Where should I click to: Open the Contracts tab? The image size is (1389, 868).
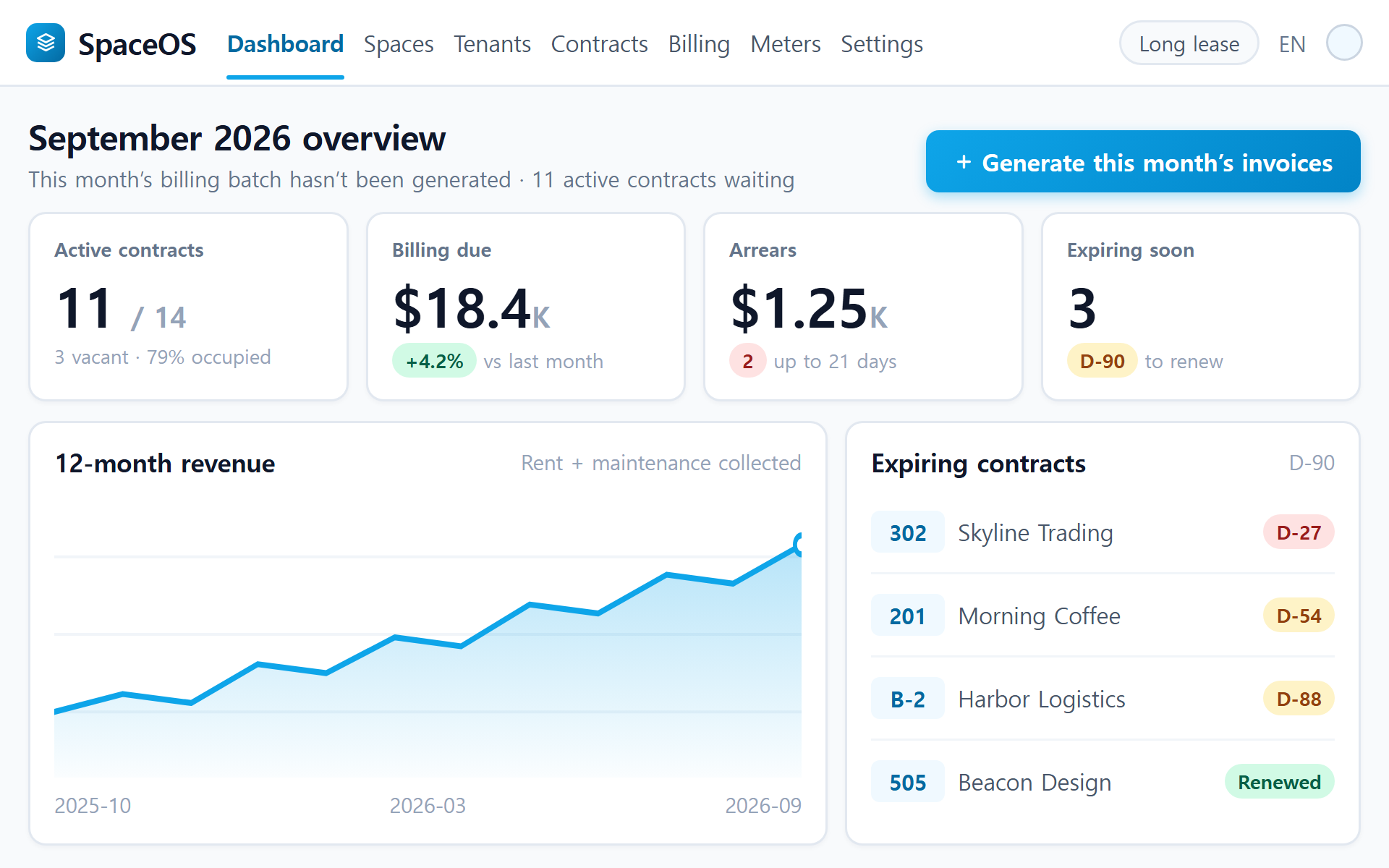[x=599, y=44]
